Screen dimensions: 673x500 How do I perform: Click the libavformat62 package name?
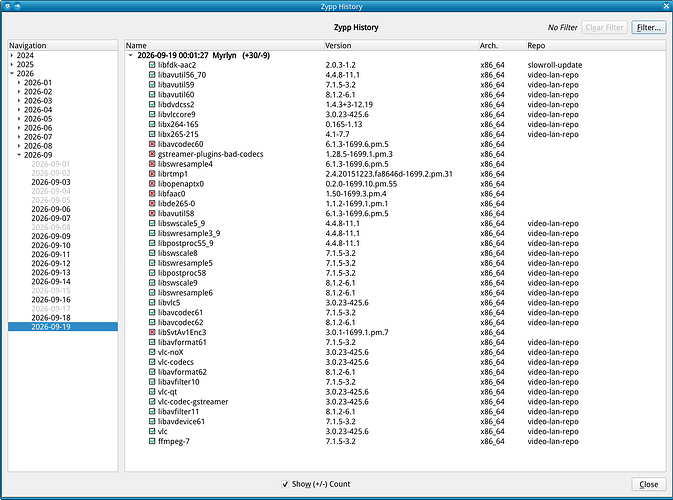pyautogui.click(x=182, y=372)
